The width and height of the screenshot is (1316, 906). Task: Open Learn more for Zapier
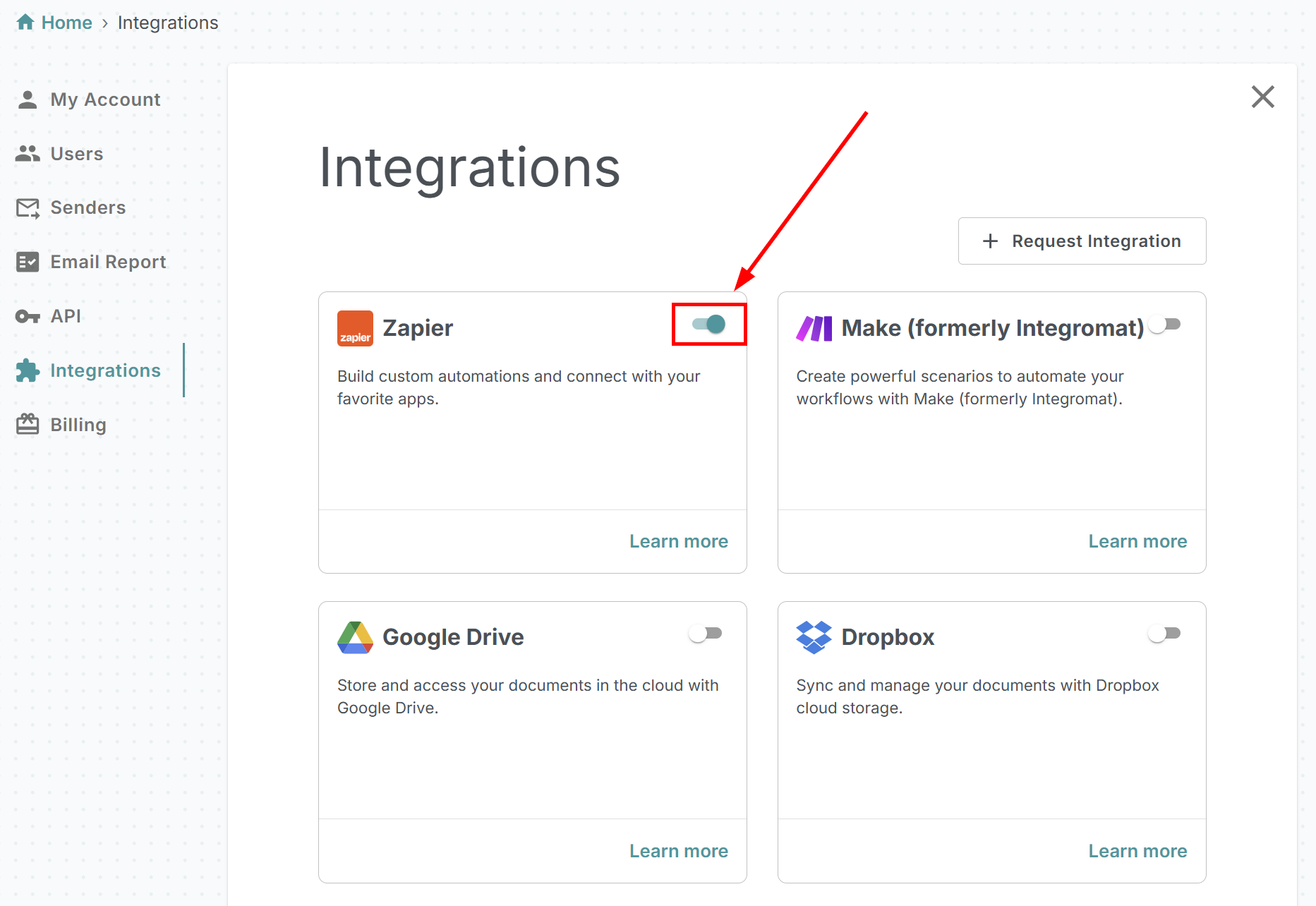click(x=678, y=540)
